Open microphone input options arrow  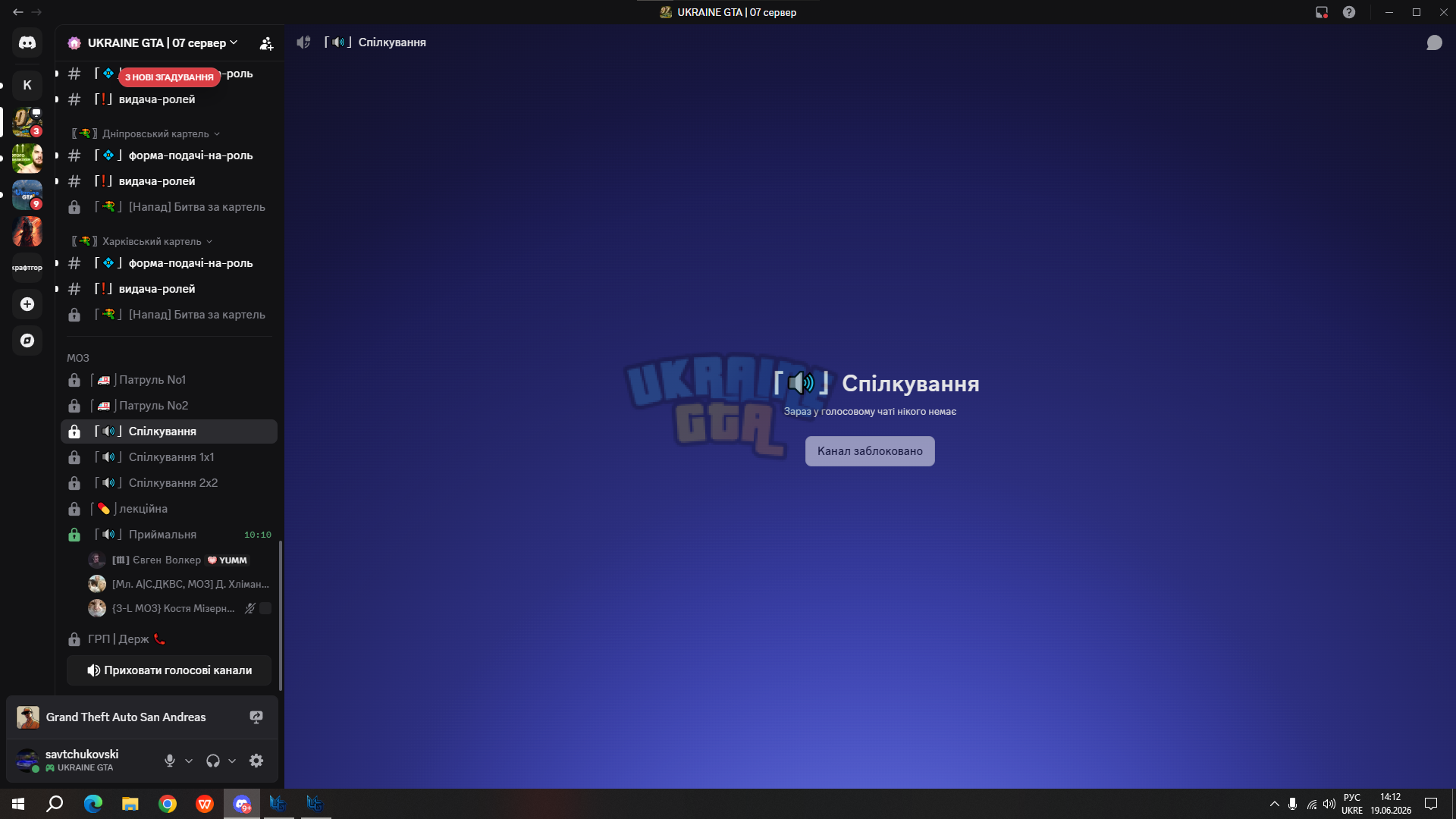click(189, 761)
